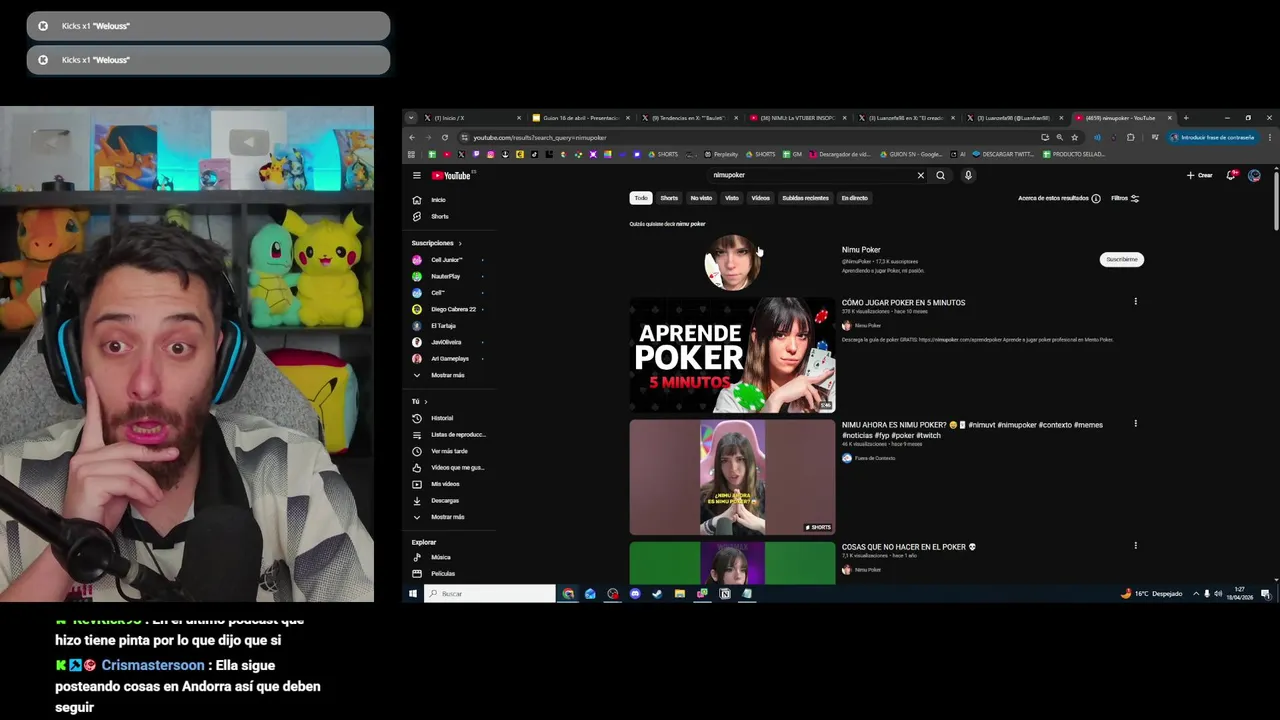Expand the Suscripciones section chevron
Viewport: 1280px width, 720px height.
point(460,243)
